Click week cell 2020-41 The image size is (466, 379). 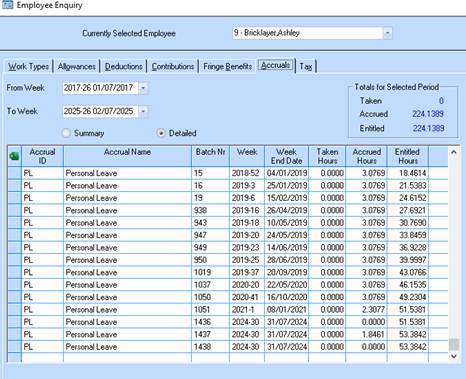click(247, 297)
